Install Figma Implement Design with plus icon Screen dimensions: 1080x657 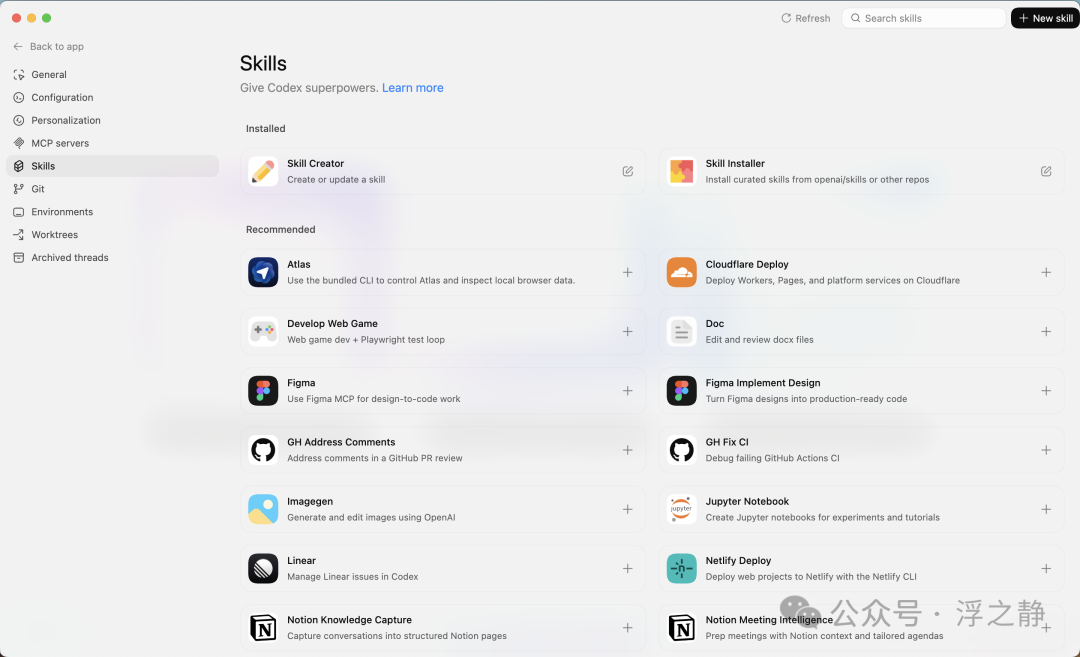click(1046, 391)
